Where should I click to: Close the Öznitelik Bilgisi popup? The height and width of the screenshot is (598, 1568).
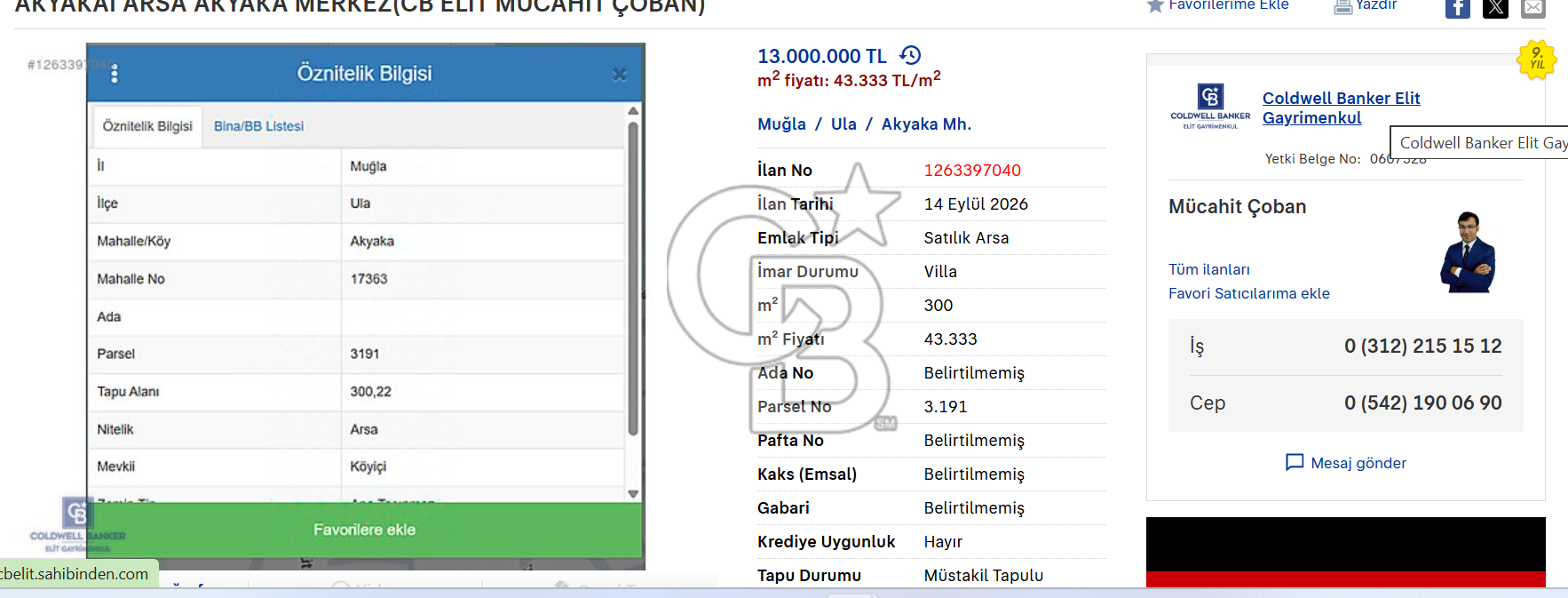point(620,75)
